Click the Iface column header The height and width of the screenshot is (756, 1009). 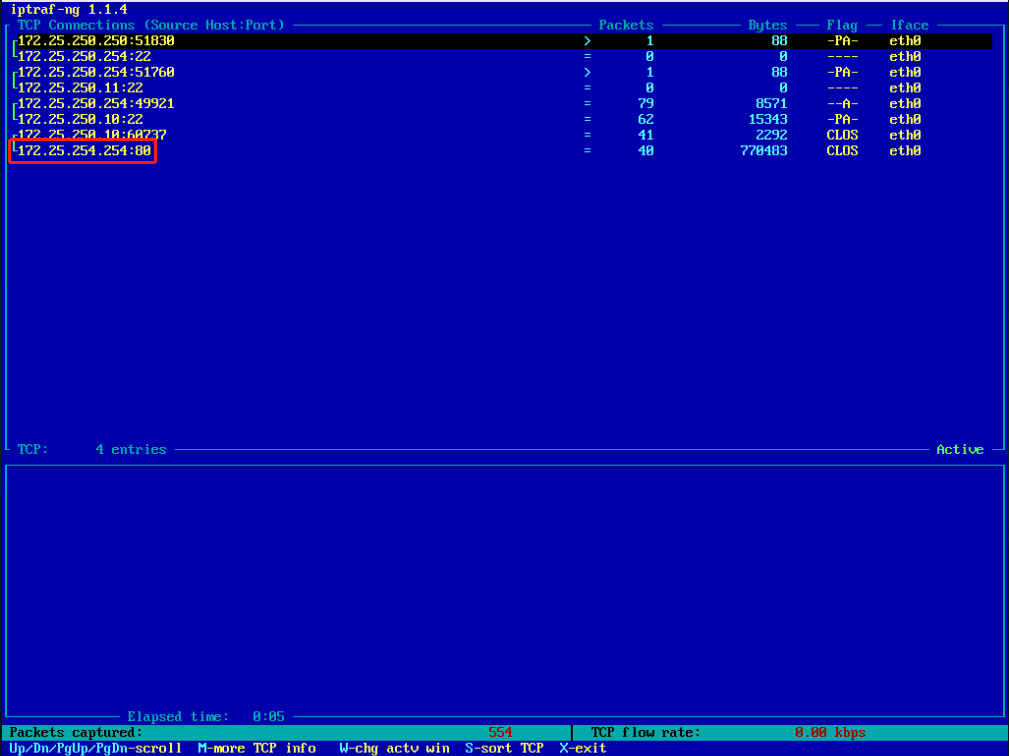[x=909, y=25]
